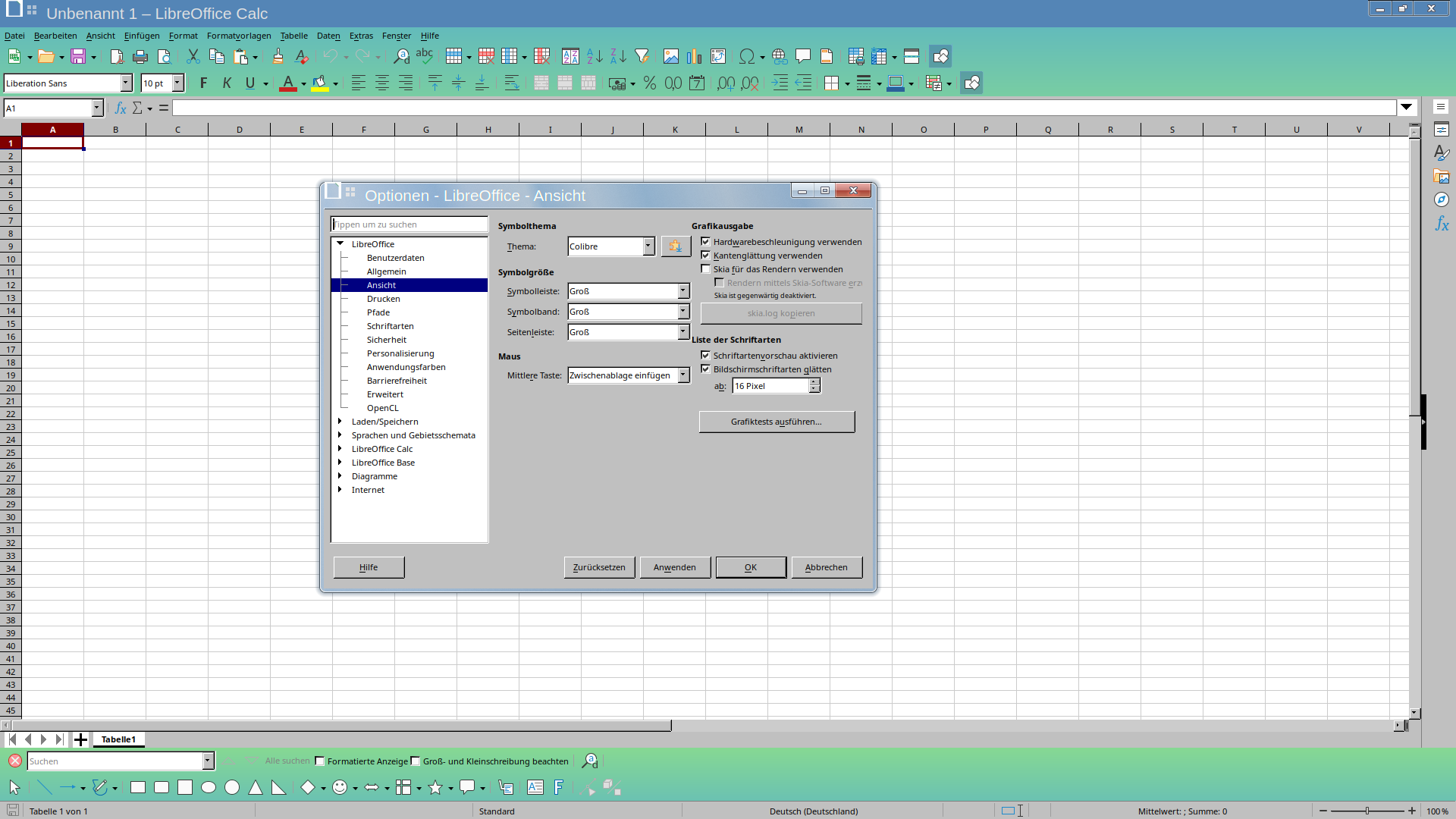Click the Abbrechen button
Screen dimensions: 1456x819
pos(827,567)
